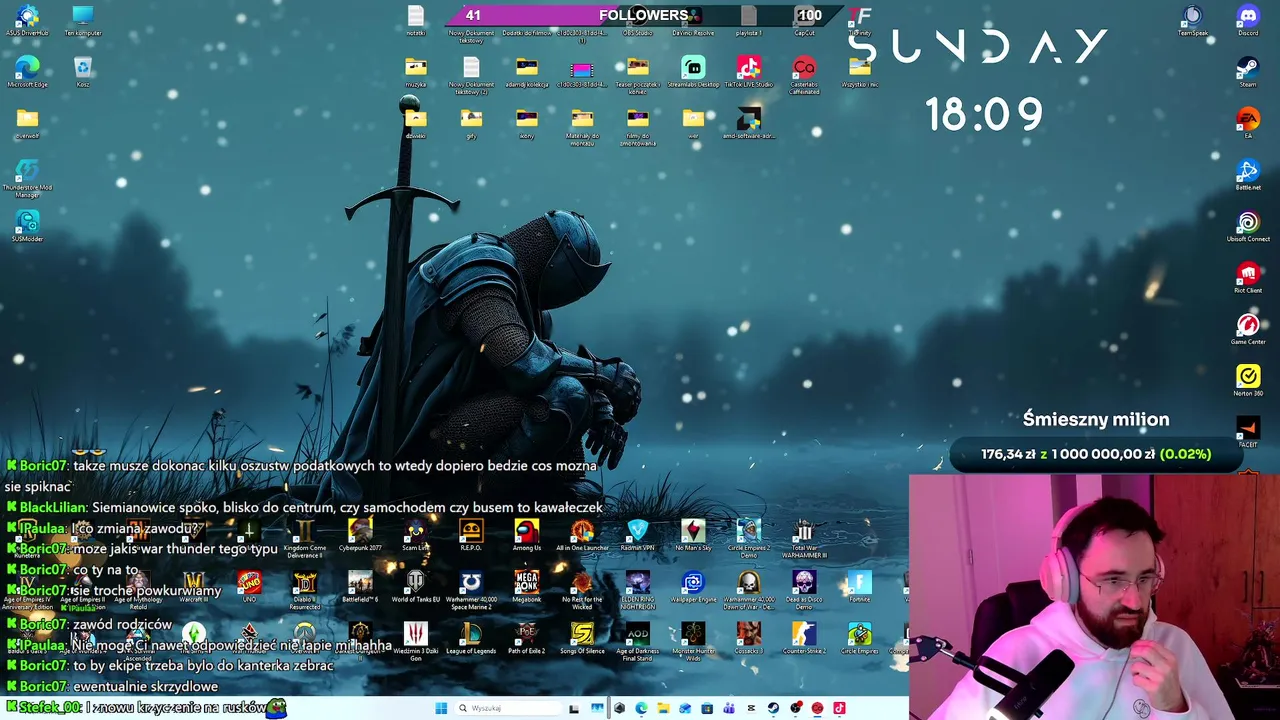The image size is (1280, 720).
Task: Select the Streamlabs Desktop shortcut
Action: 693,72
